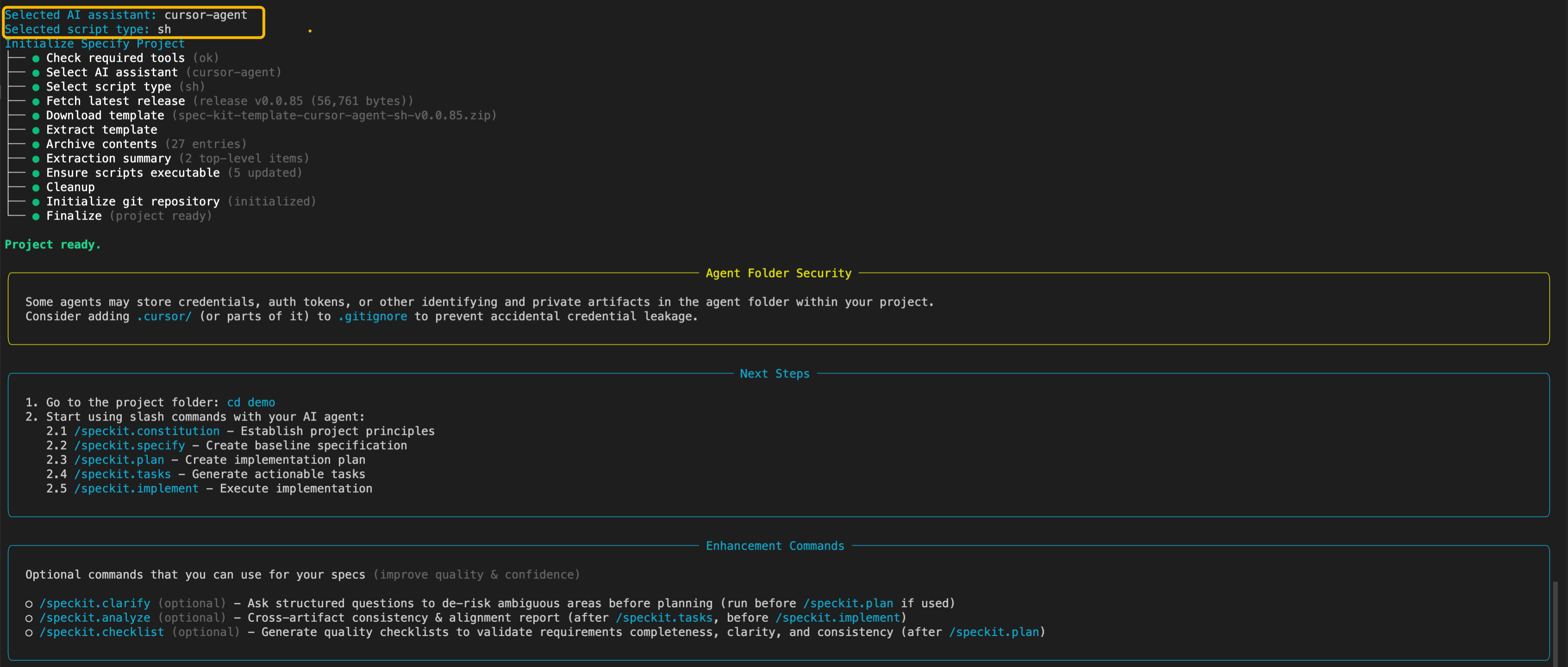The image size is (1568, 667).
Task: Click the Initialize Specify Project heading
Action: pos(94,44)
